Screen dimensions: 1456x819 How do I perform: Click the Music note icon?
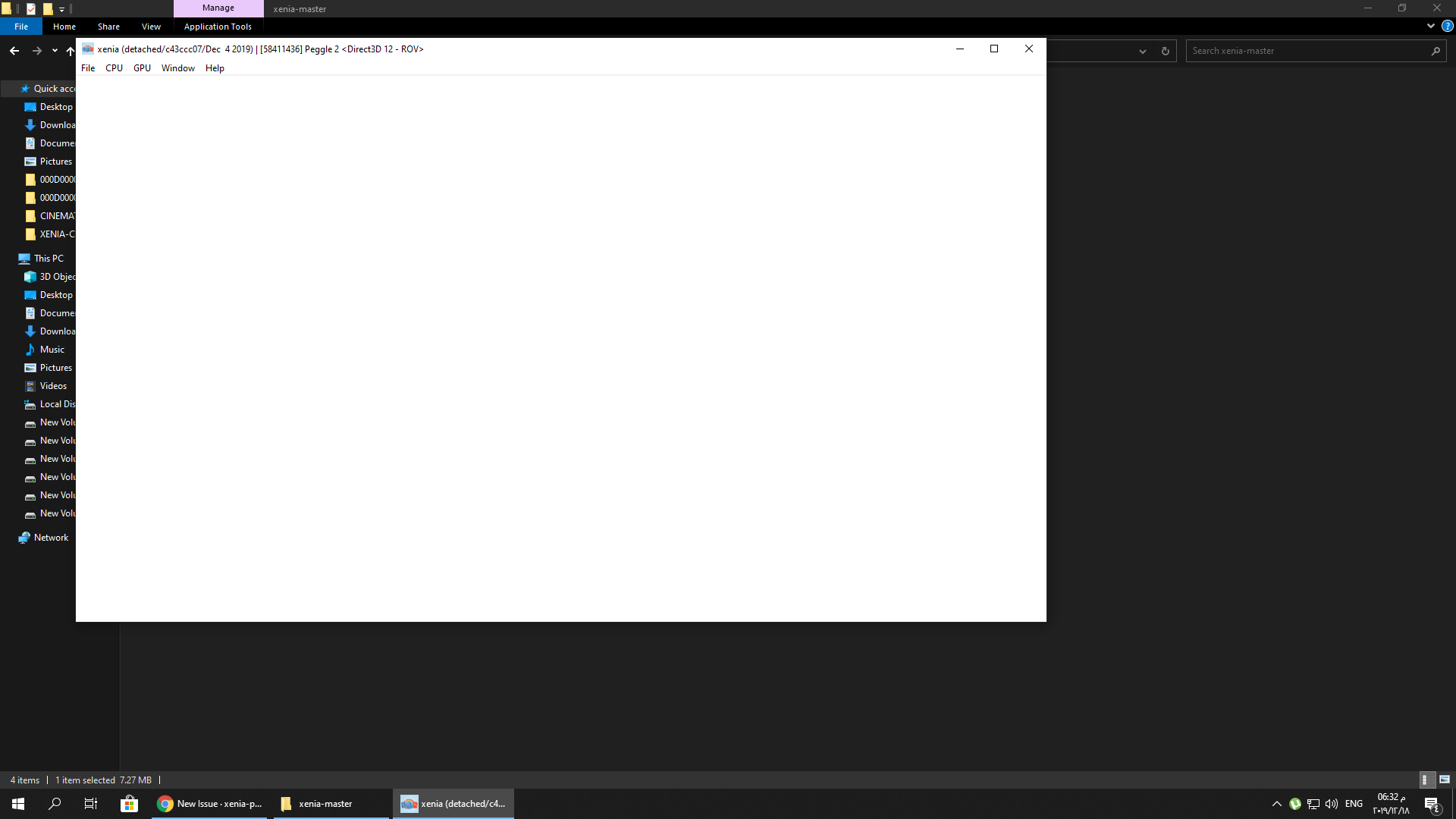pyautogui.click(x=30, y=350)
